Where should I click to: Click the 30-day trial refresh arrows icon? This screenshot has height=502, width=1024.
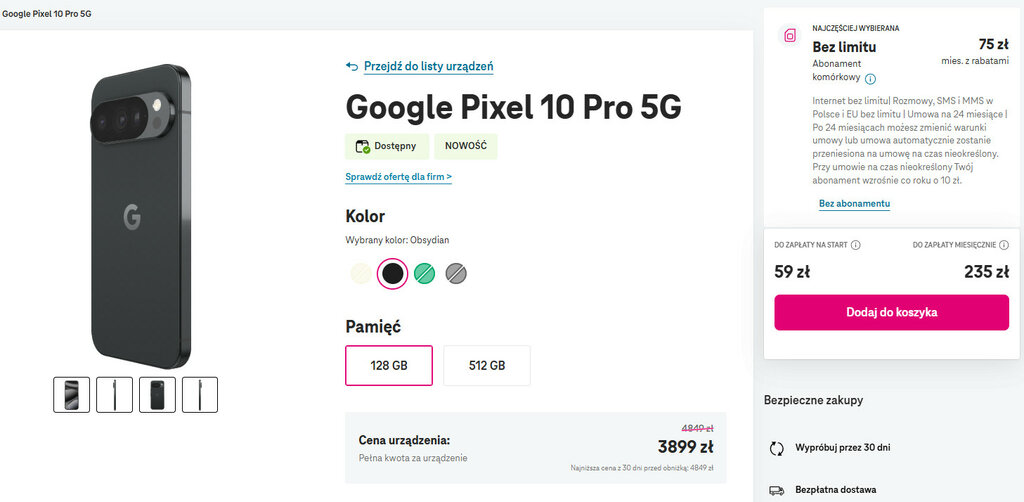pyautogui.click(x=776, y=448)
